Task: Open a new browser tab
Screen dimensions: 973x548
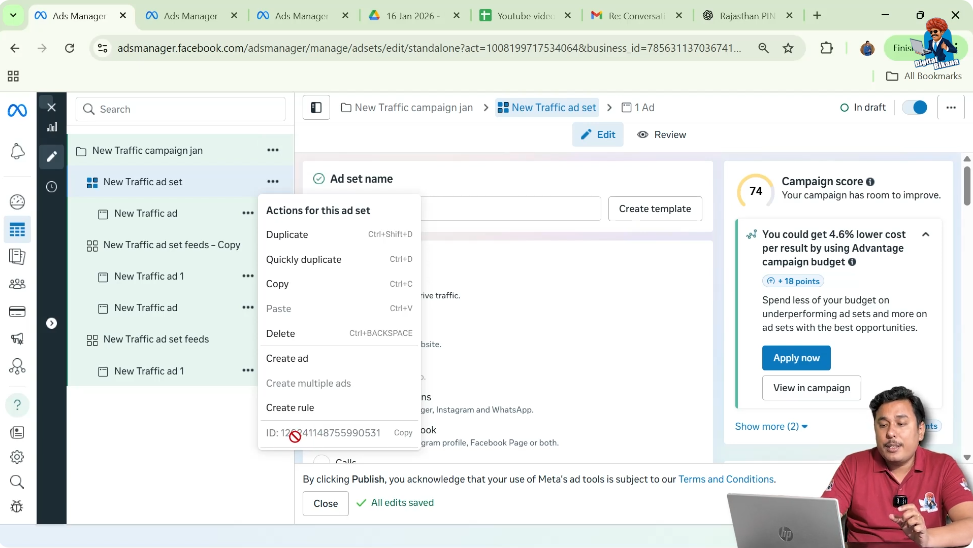Action: coord(817,16)
